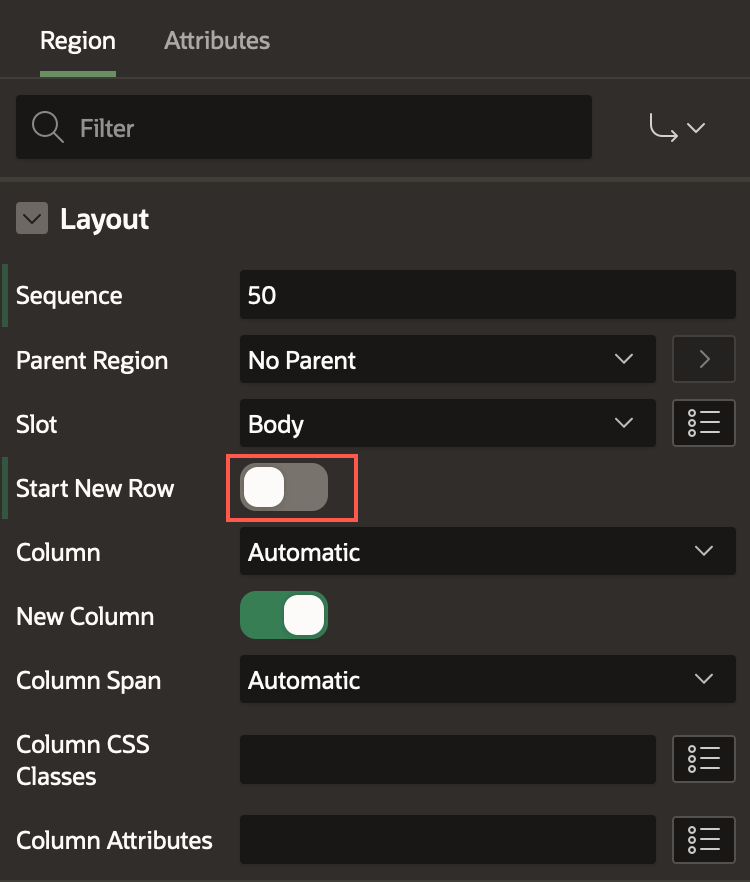Click the Start New Row label

95,488
